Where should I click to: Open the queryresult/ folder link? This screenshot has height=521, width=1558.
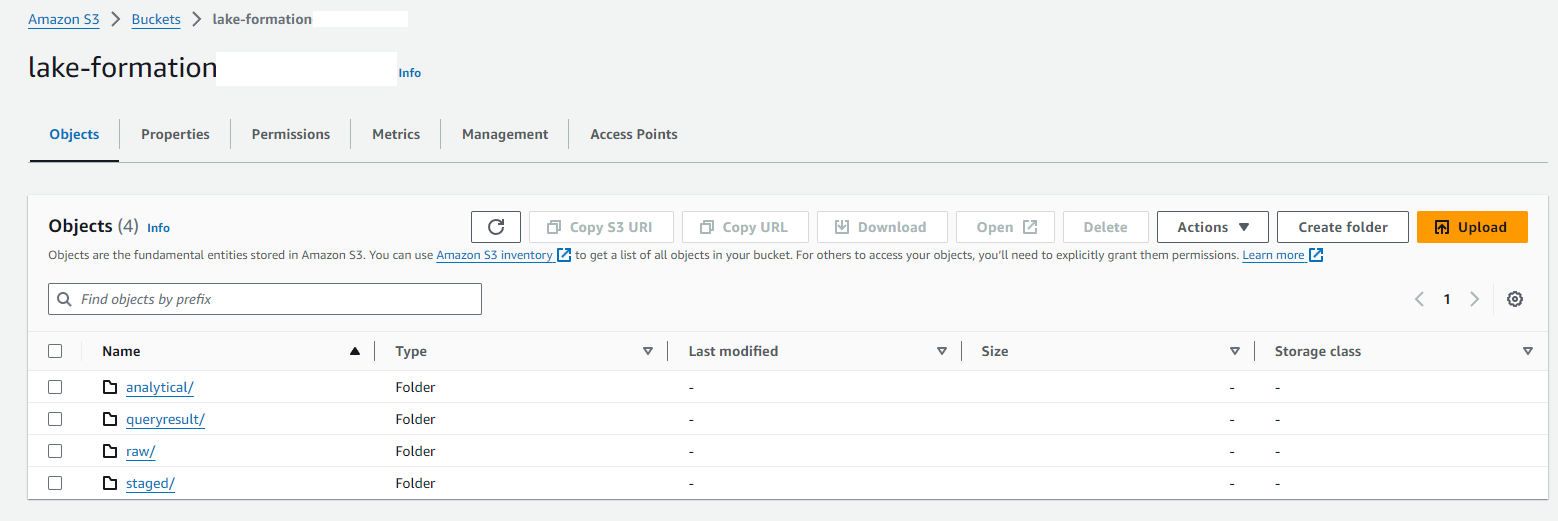point(166,419)
